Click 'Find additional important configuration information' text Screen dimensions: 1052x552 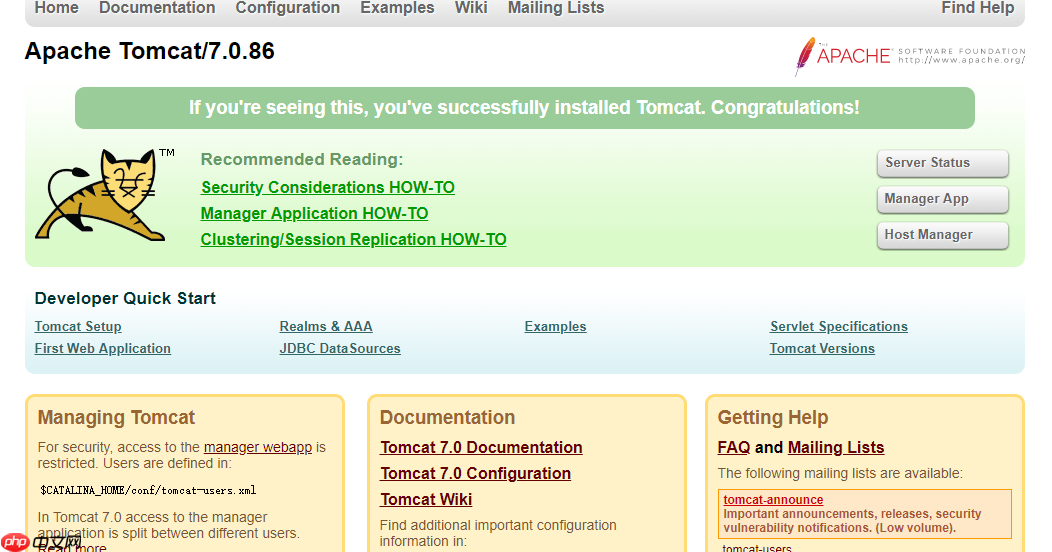point(498,533)
